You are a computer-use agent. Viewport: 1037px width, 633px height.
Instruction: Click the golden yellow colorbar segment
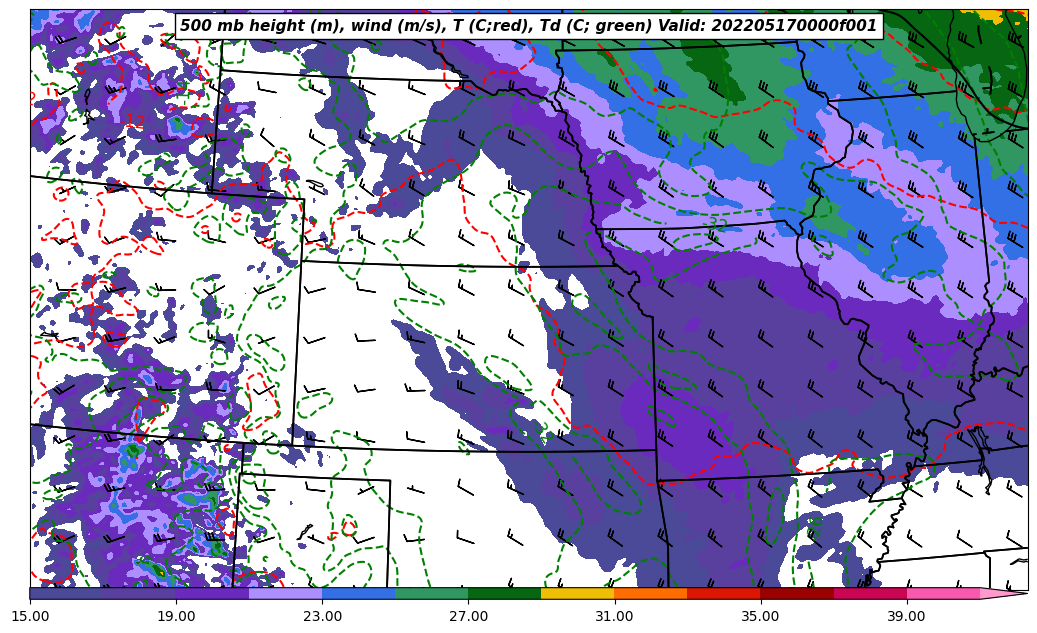[x=577, y=593]
